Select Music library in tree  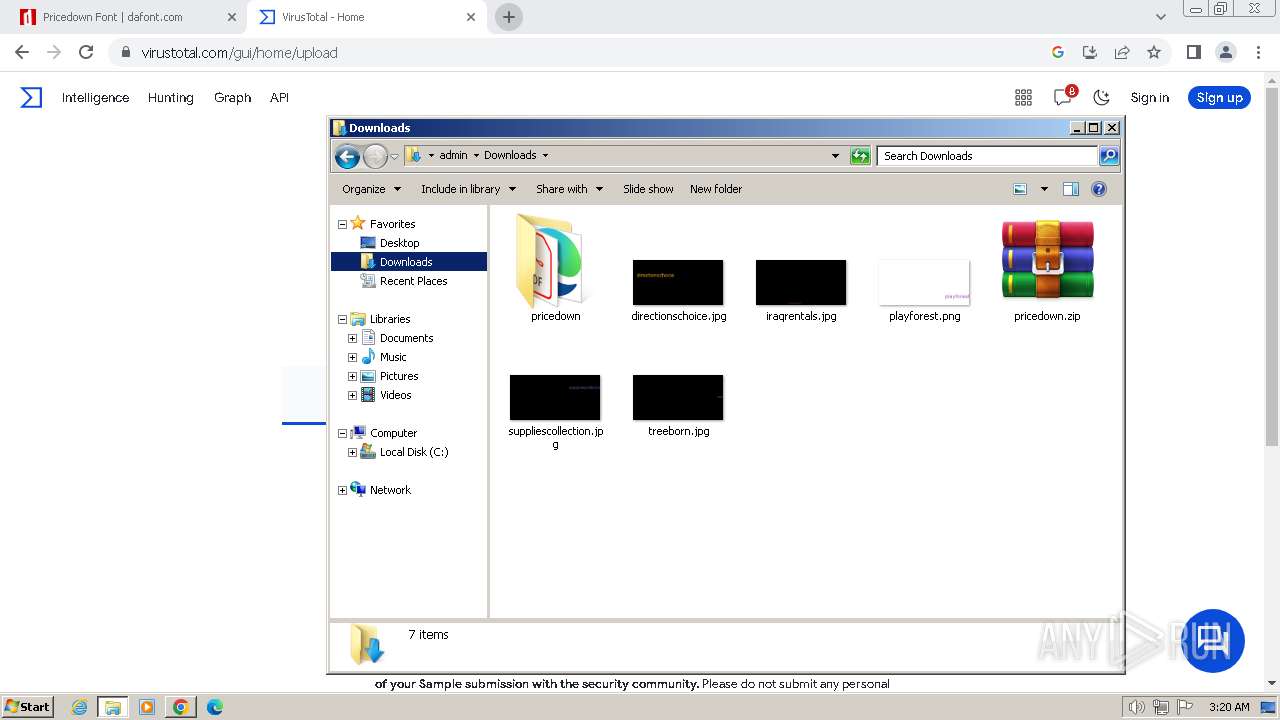point(393,357)
